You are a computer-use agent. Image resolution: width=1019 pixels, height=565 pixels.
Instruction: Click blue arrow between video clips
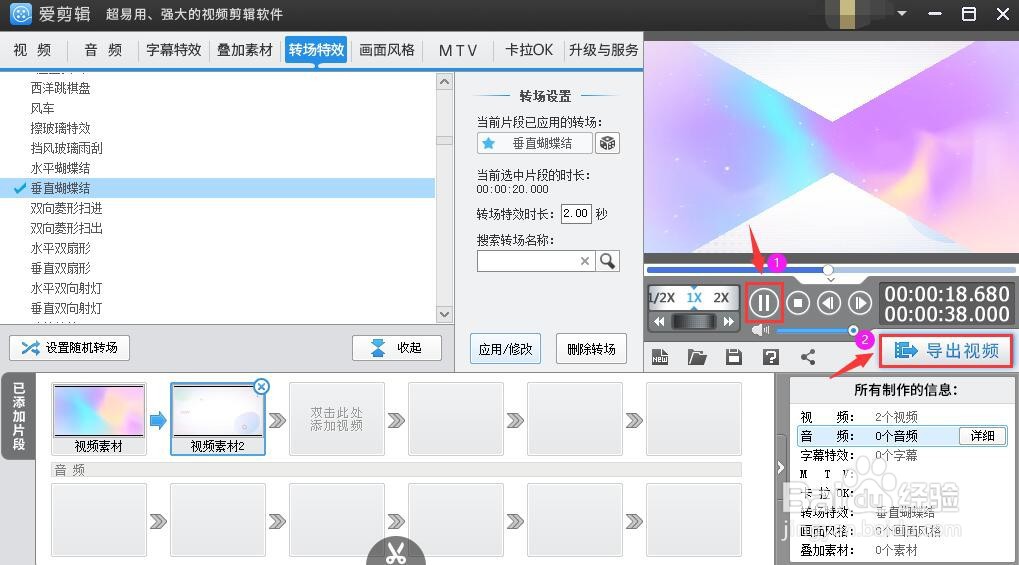[x=158, y=420]
